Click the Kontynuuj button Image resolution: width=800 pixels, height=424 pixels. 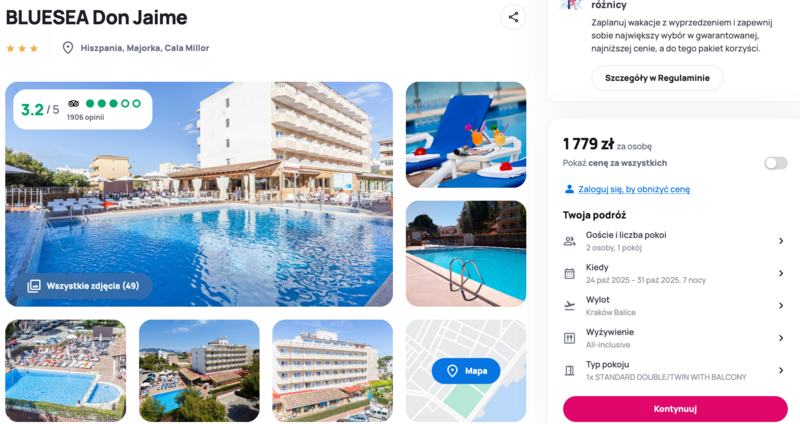pyautogui.click(x=675, y=409)
